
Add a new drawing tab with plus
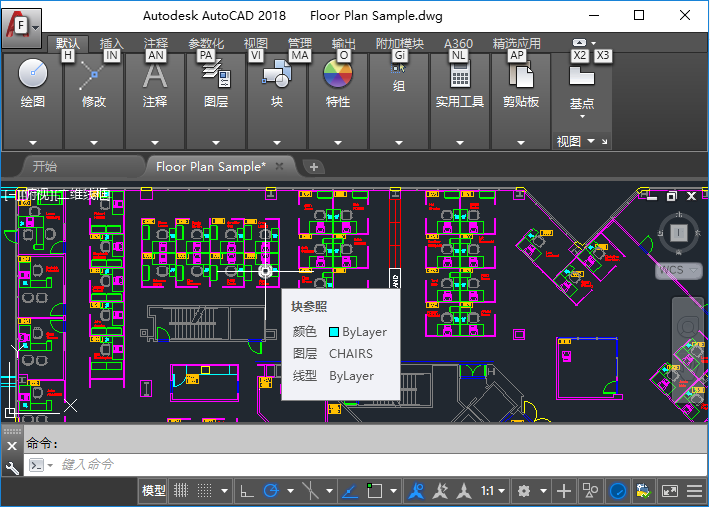(313, 167)
